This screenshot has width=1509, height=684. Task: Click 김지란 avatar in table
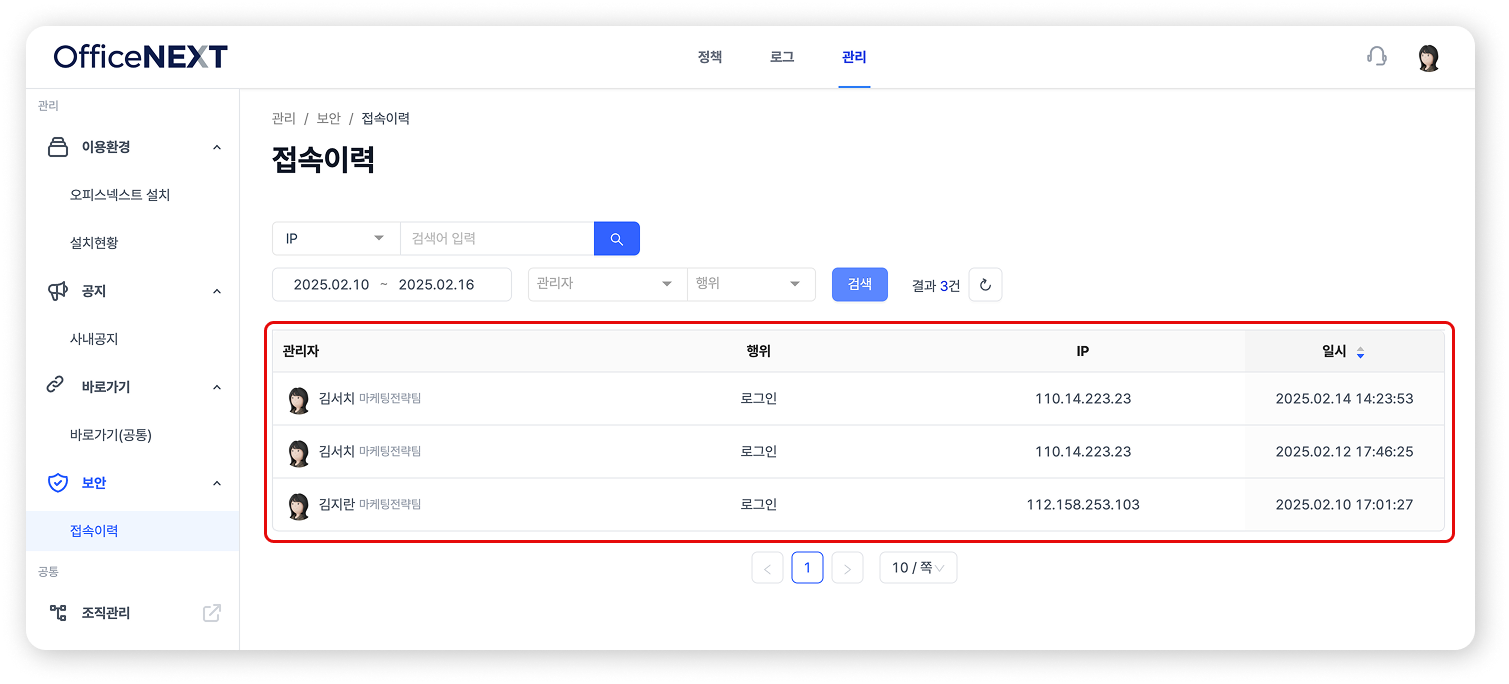[299, 505]
